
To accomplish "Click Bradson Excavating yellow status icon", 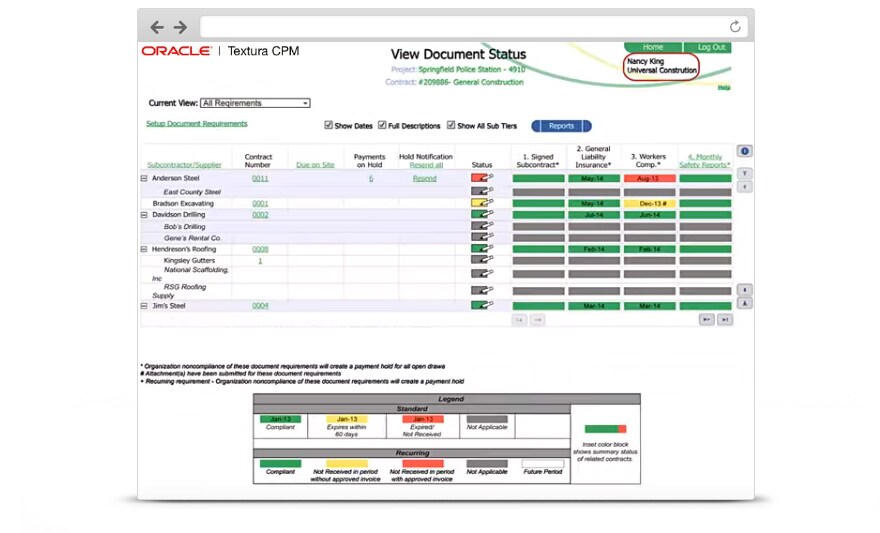I will click(482, 203).
